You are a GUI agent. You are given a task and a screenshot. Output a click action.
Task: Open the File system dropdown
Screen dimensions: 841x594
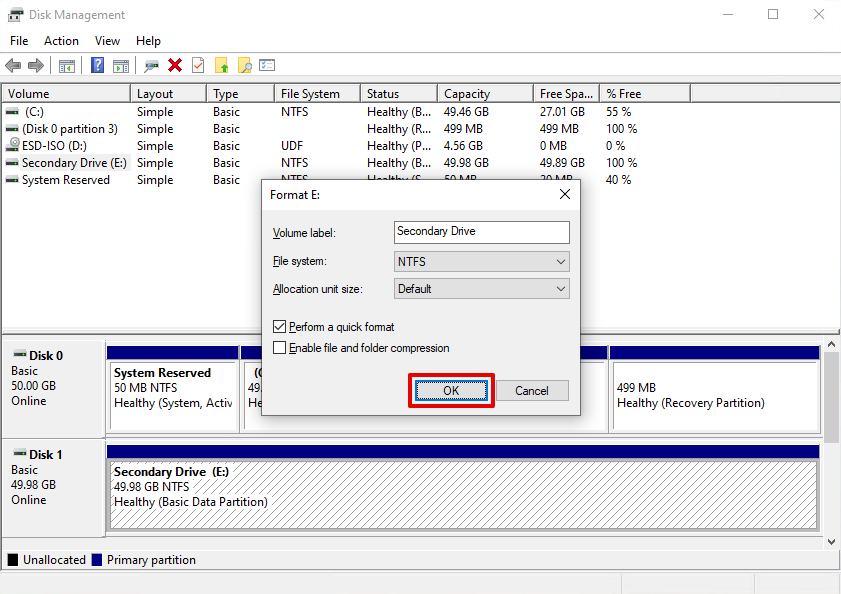(x=482, y=262)
